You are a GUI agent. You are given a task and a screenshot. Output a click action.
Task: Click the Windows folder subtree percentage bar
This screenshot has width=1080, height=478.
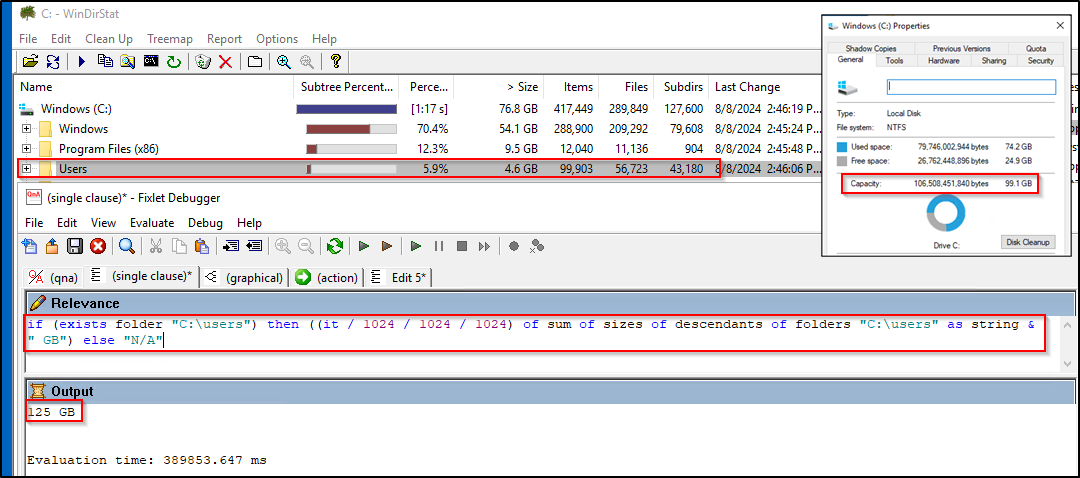pos(351,129)
